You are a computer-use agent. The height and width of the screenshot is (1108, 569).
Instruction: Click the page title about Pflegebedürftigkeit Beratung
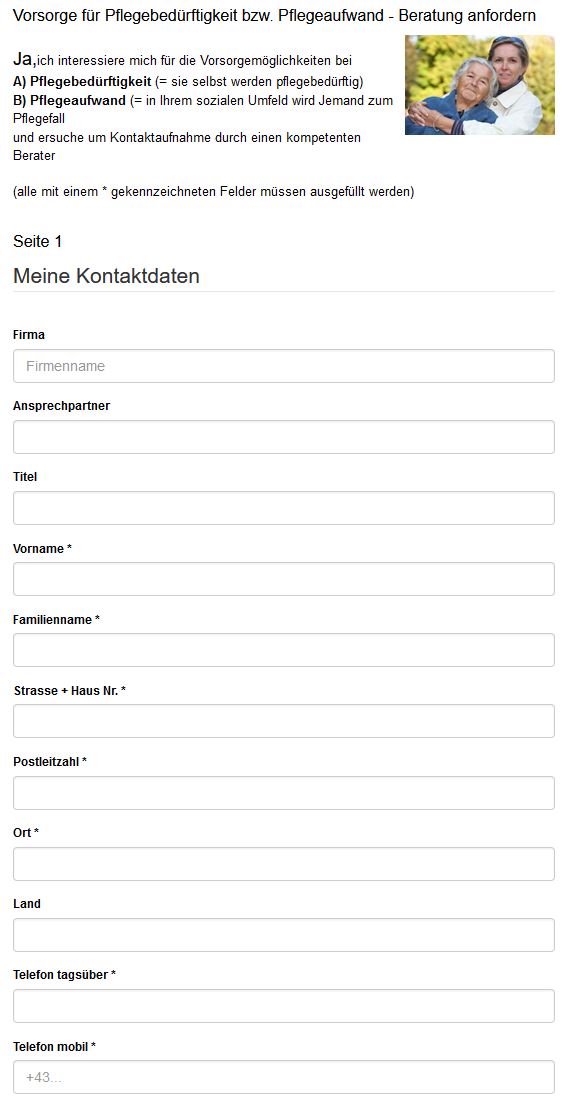(274, 16)
